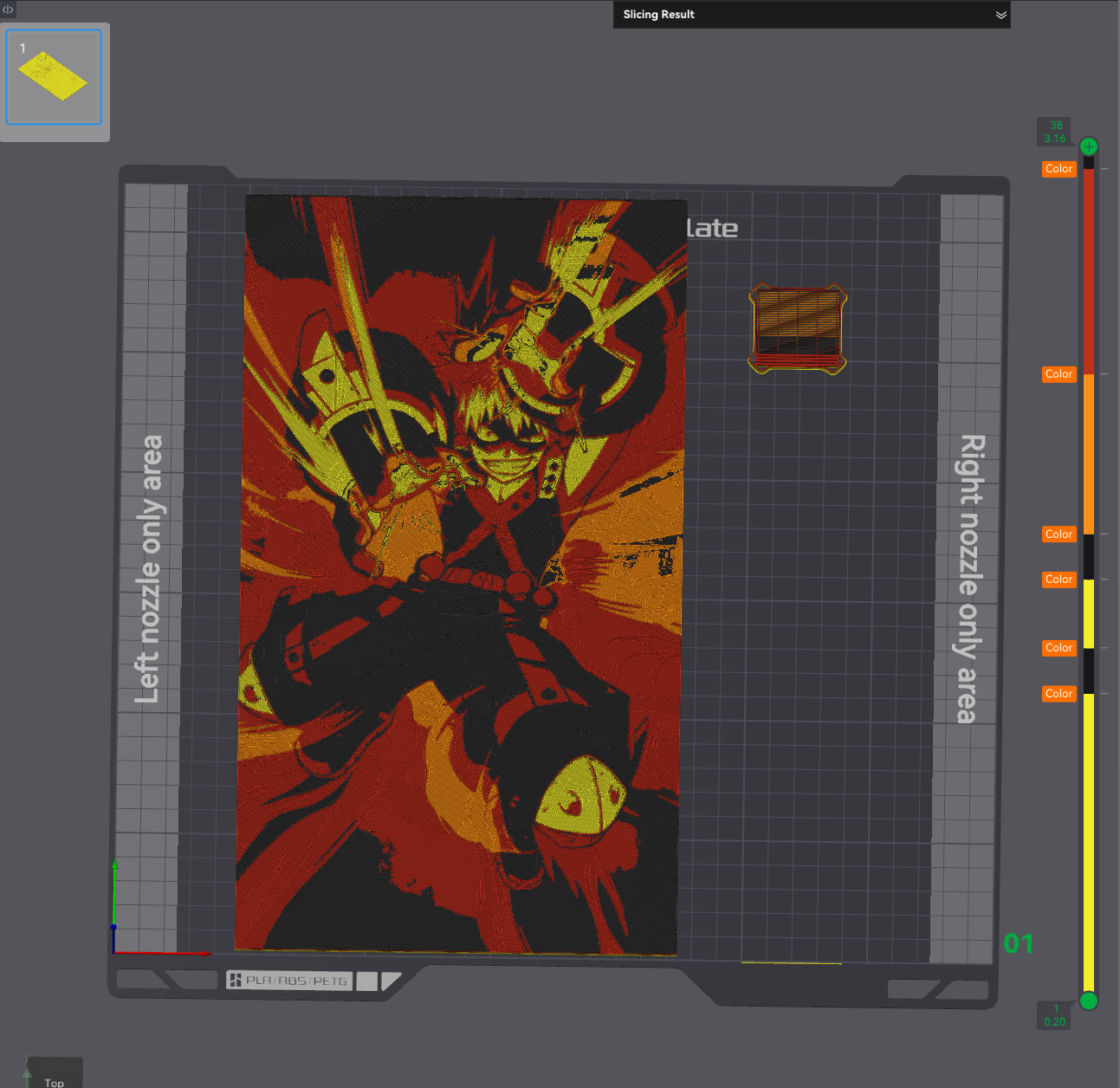Click the Slicing Result header label
Viewport: 1120px width, 1088px height.
[658, 15]
